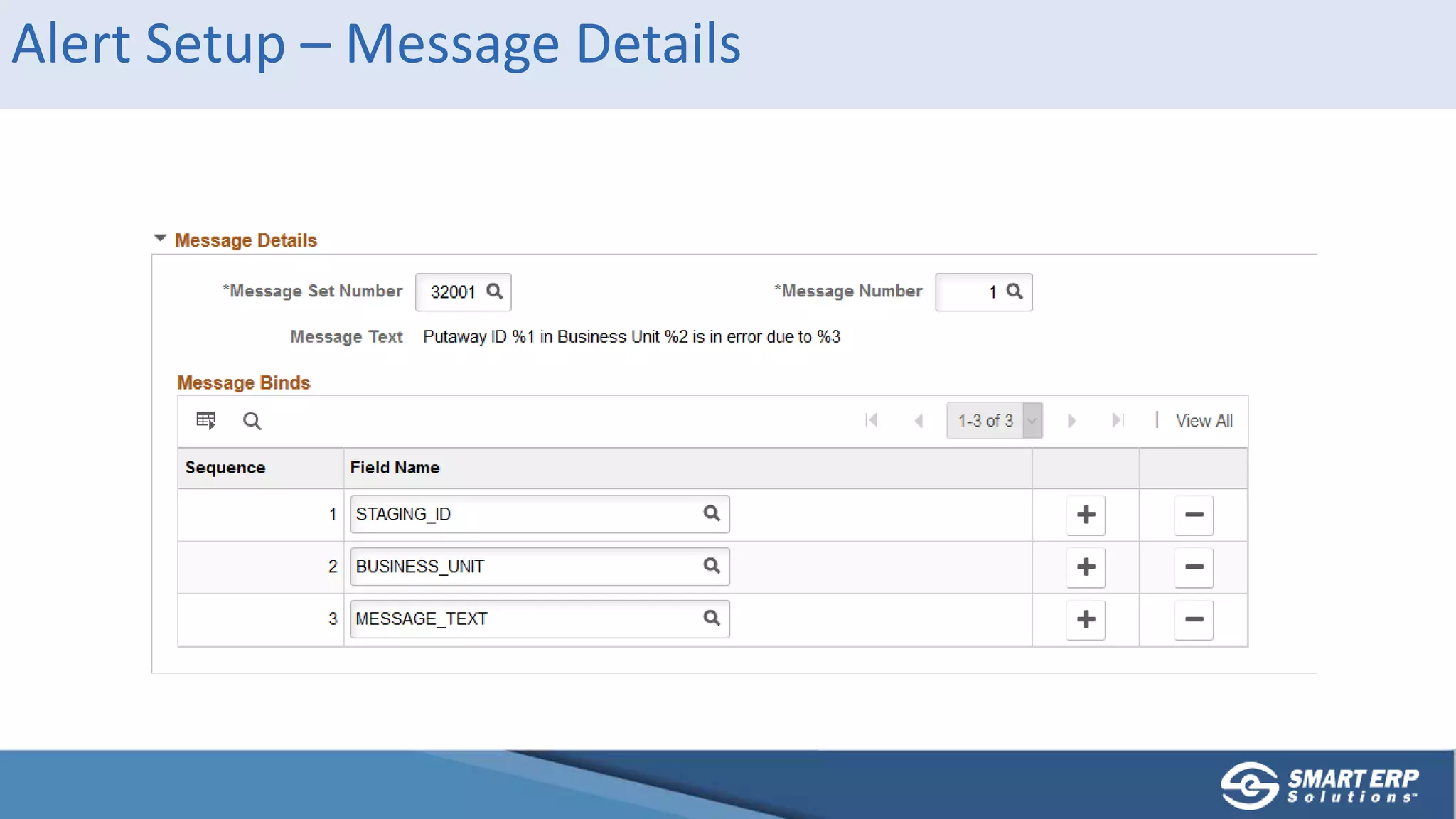Click the Message Binds heading
Screen dimensions: 1456x819
(x=244, y=382)
